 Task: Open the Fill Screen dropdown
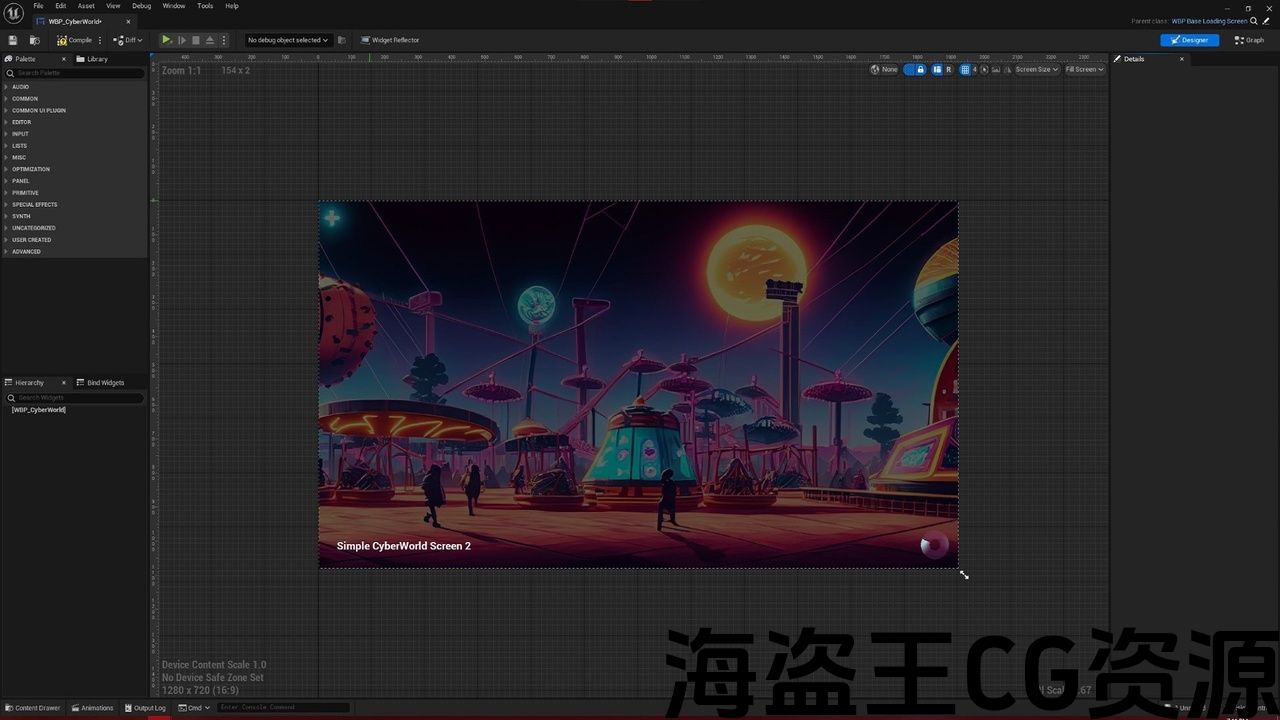(1084, 70)
